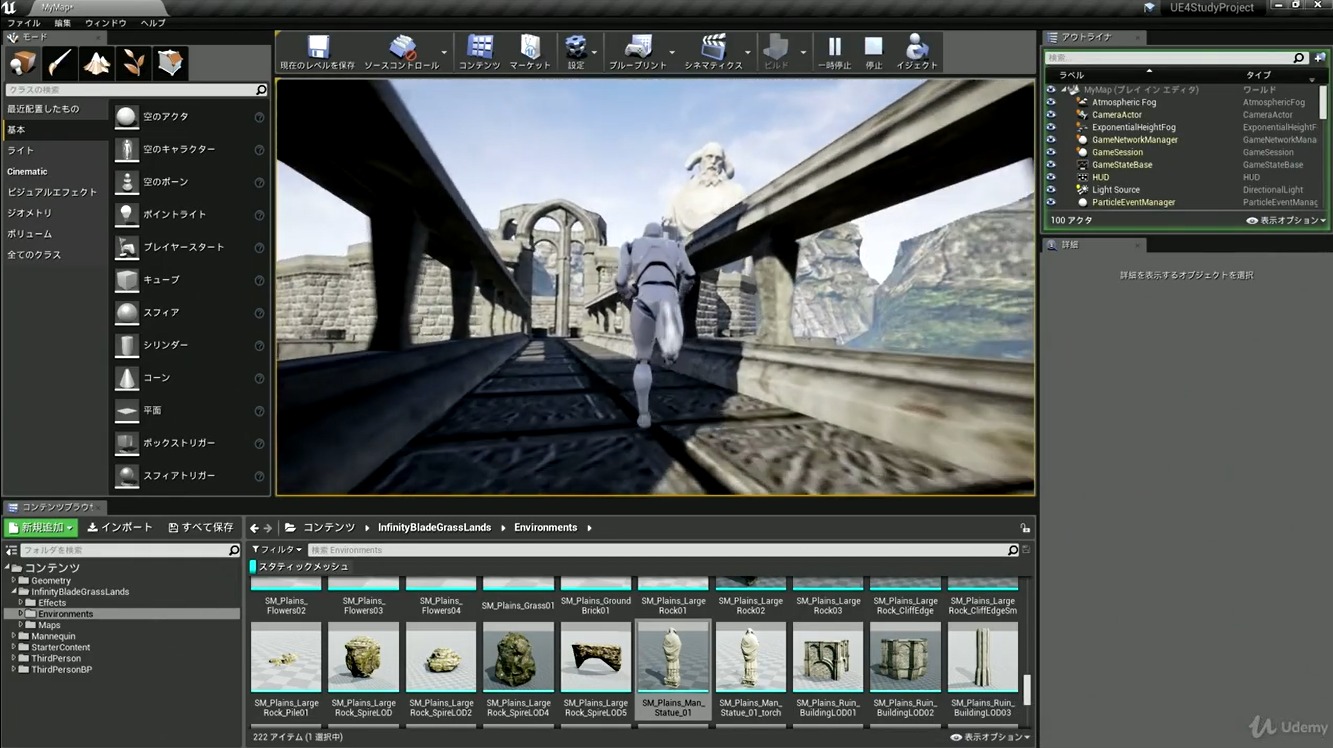Click the save current level toolbar icon
The height and width of the screenshot is (748, 1333).
(317, 48)
